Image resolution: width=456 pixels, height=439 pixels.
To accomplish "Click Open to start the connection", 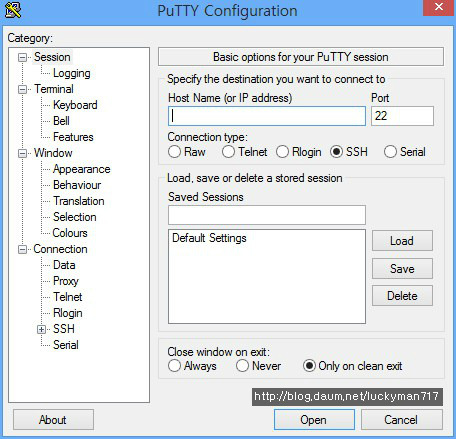I will (x=314, y=420).
